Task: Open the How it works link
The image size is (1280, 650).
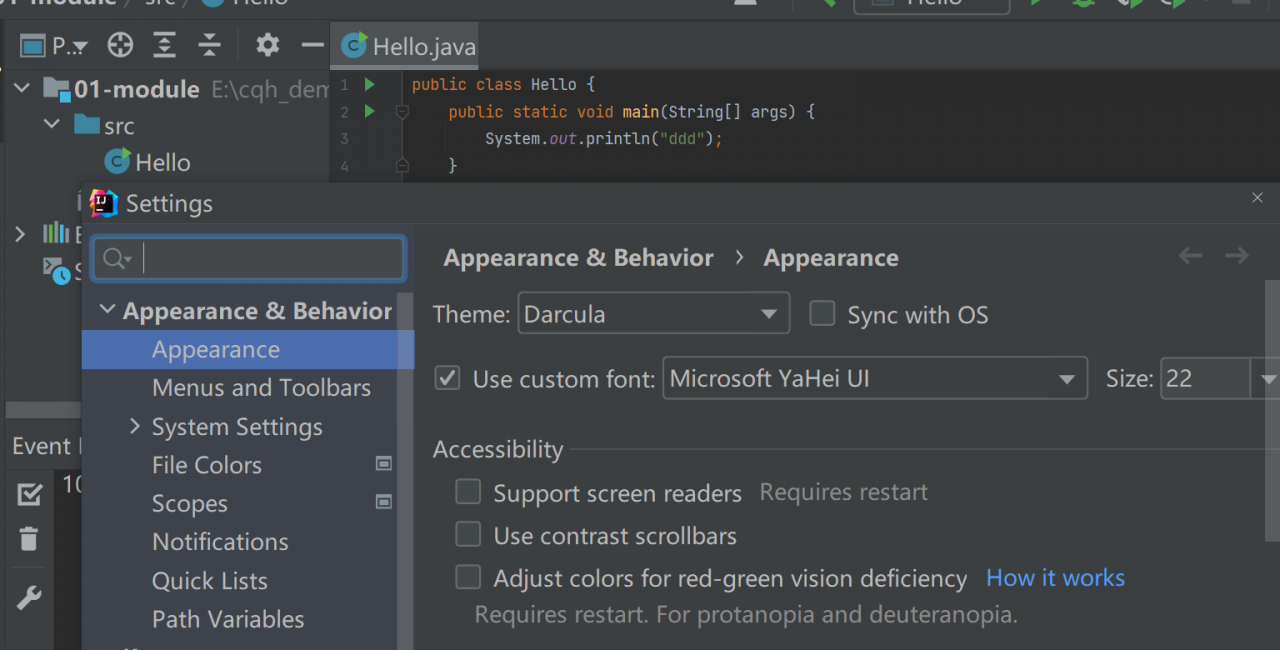Action: (1055, 578)
